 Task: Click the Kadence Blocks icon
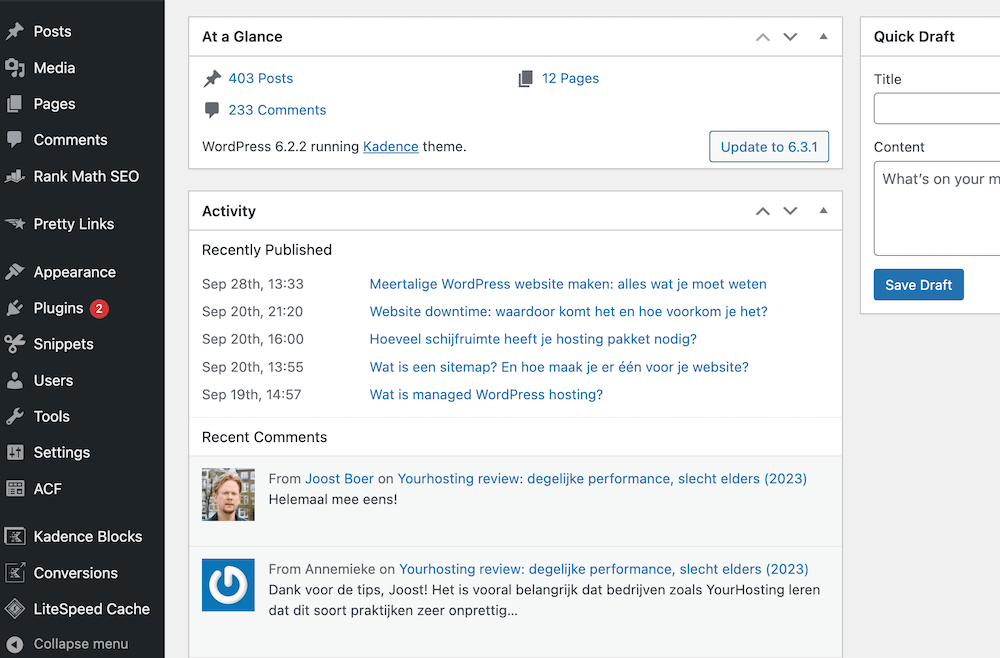(x=15, y=537)
